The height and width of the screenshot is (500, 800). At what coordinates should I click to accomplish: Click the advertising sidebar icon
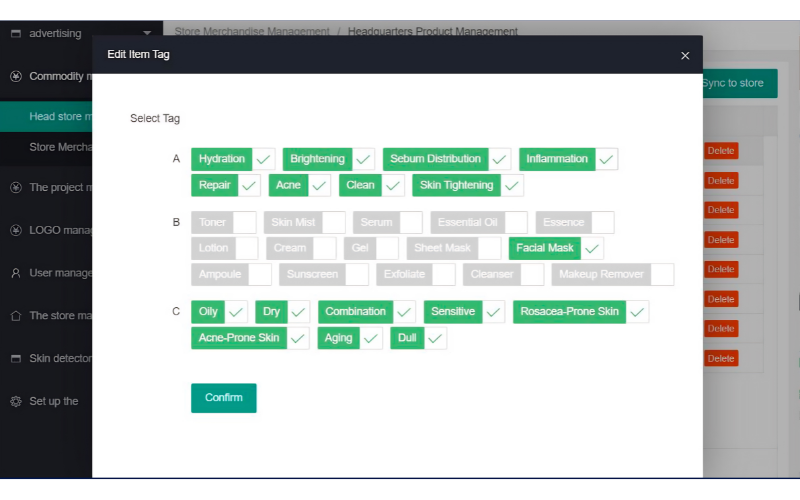pos(16,33)
